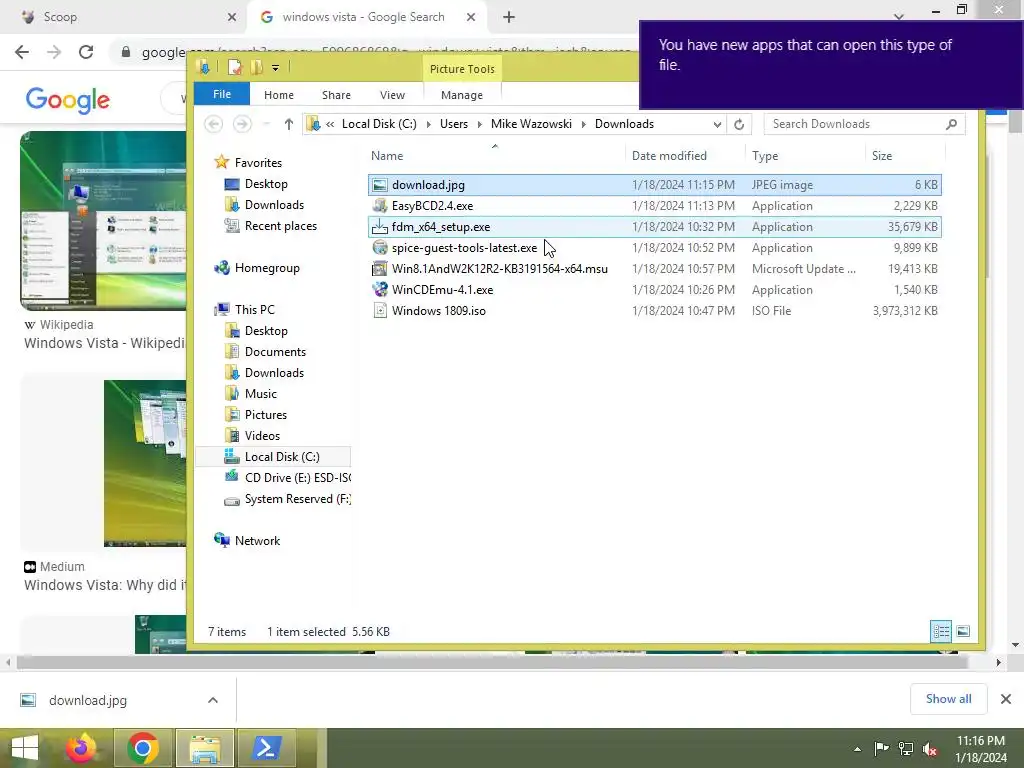Screen dimensions: 1024x768
Task: Select the spice-guest-tools-latest.exe file icon
Action: click(x=379, y=248)
